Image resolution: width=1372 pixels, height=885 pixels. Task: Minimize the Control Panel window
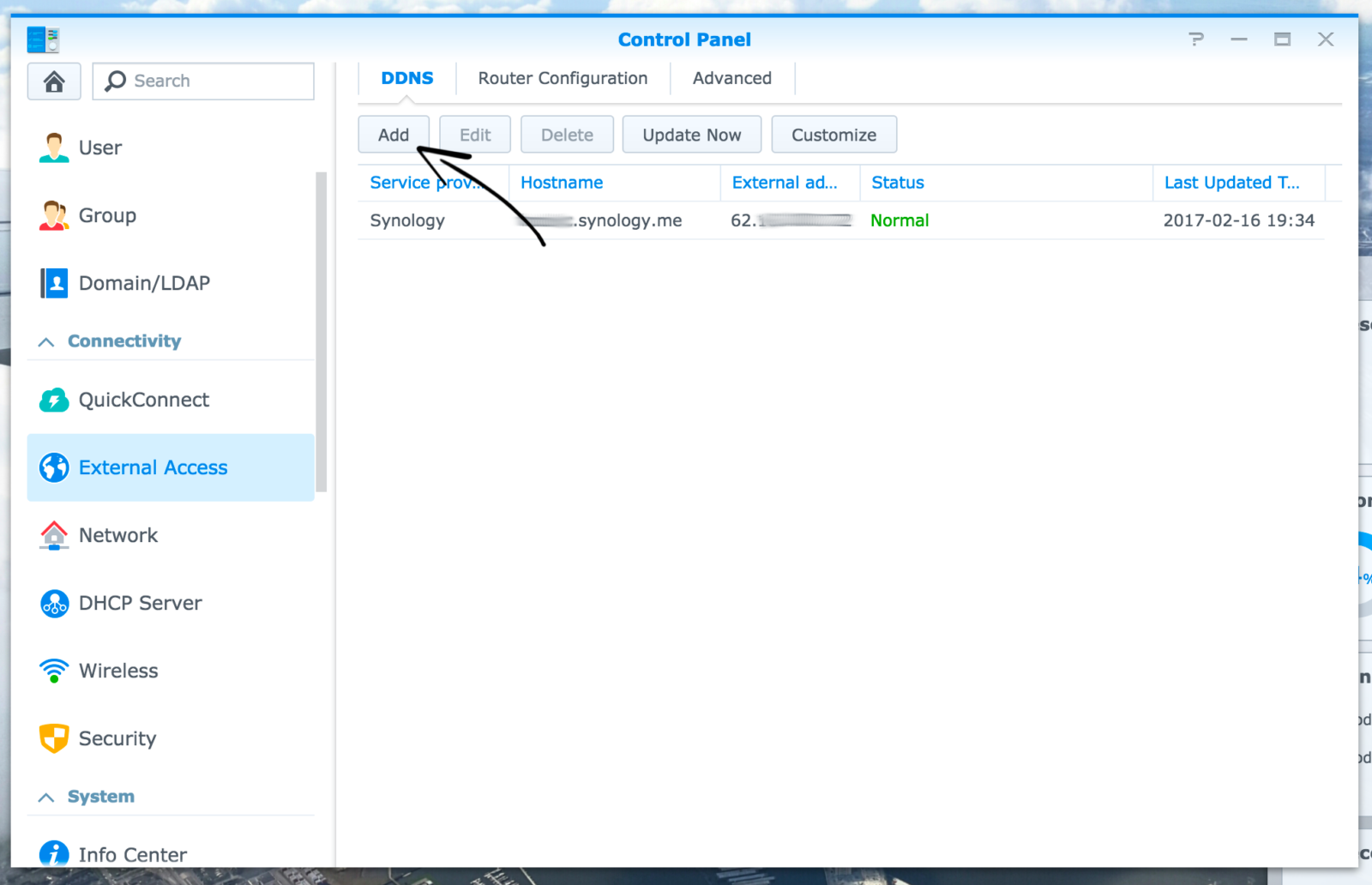point(1239,39)
